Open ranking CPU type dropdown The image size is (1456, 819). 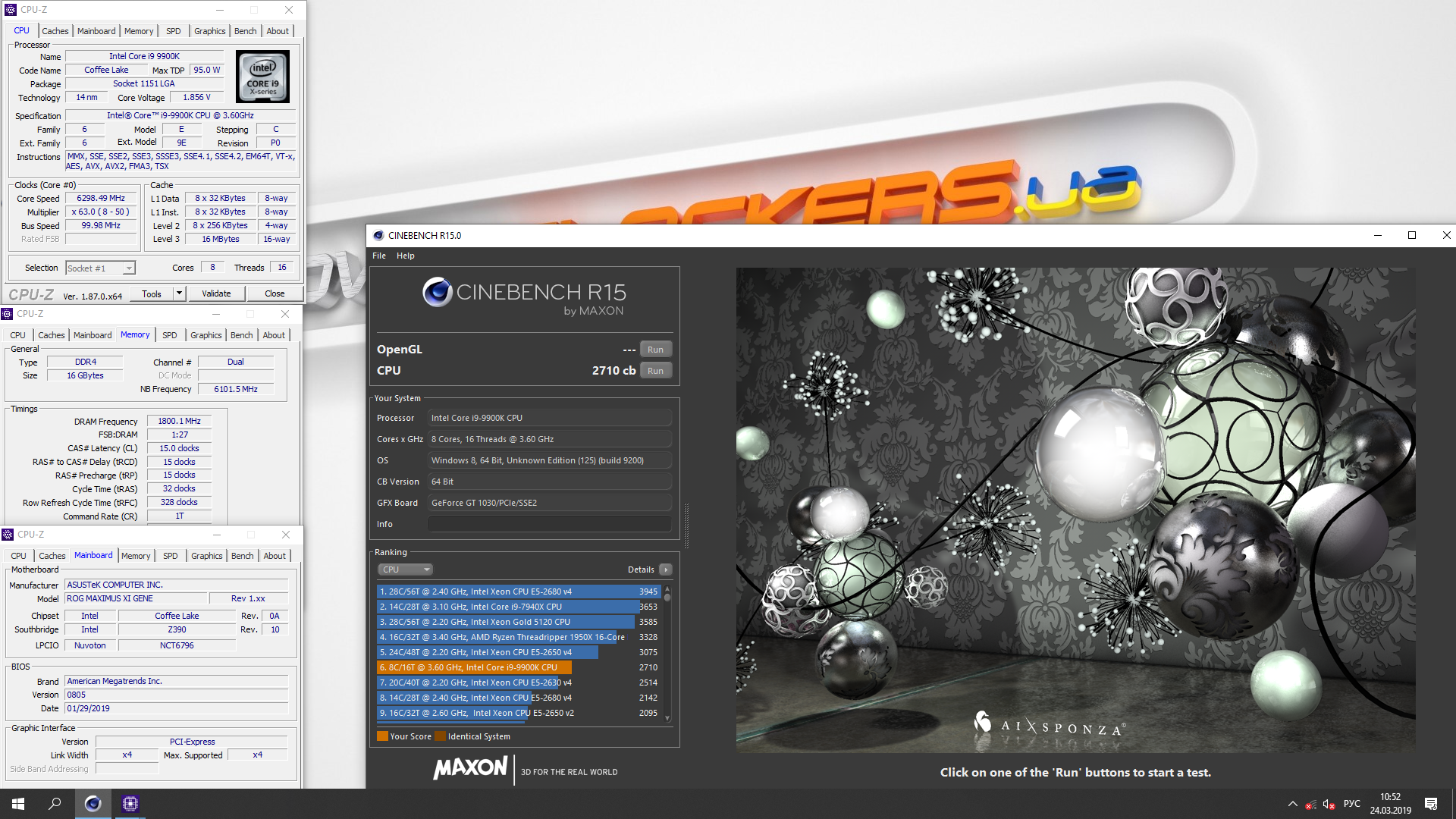[406, 570]
